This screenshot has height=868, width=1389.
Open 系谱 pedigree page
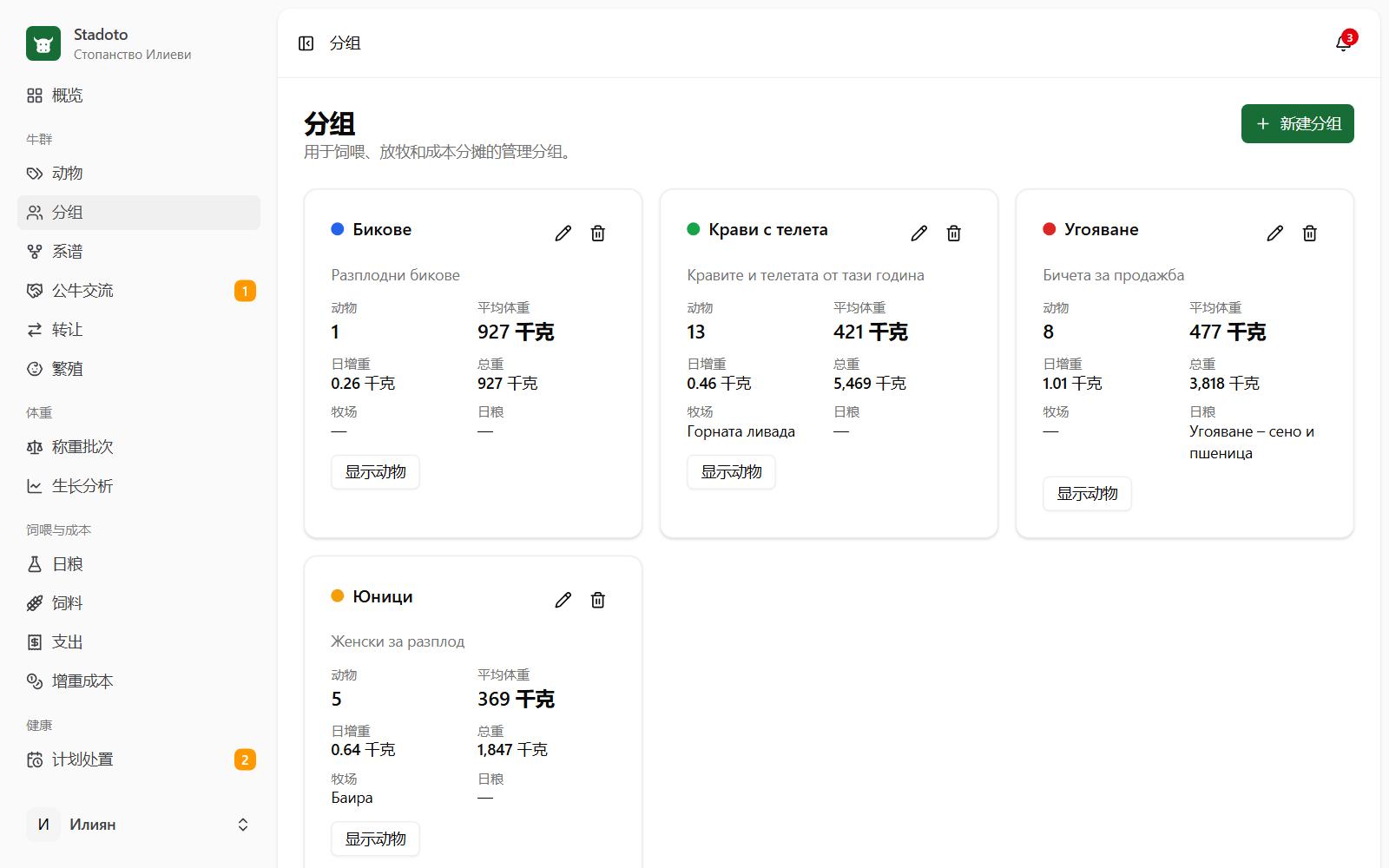[x=139, y=252]
